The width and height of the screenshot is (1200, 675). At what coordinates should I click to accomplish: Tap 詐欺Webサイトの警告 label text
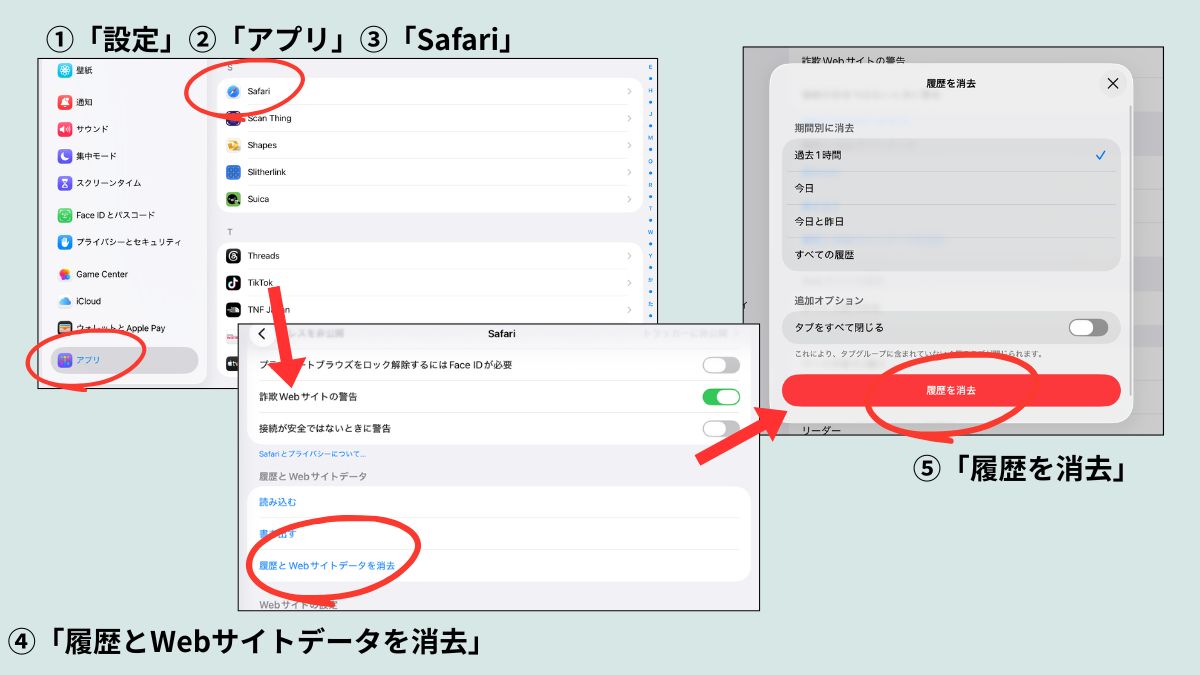point(308,397)
